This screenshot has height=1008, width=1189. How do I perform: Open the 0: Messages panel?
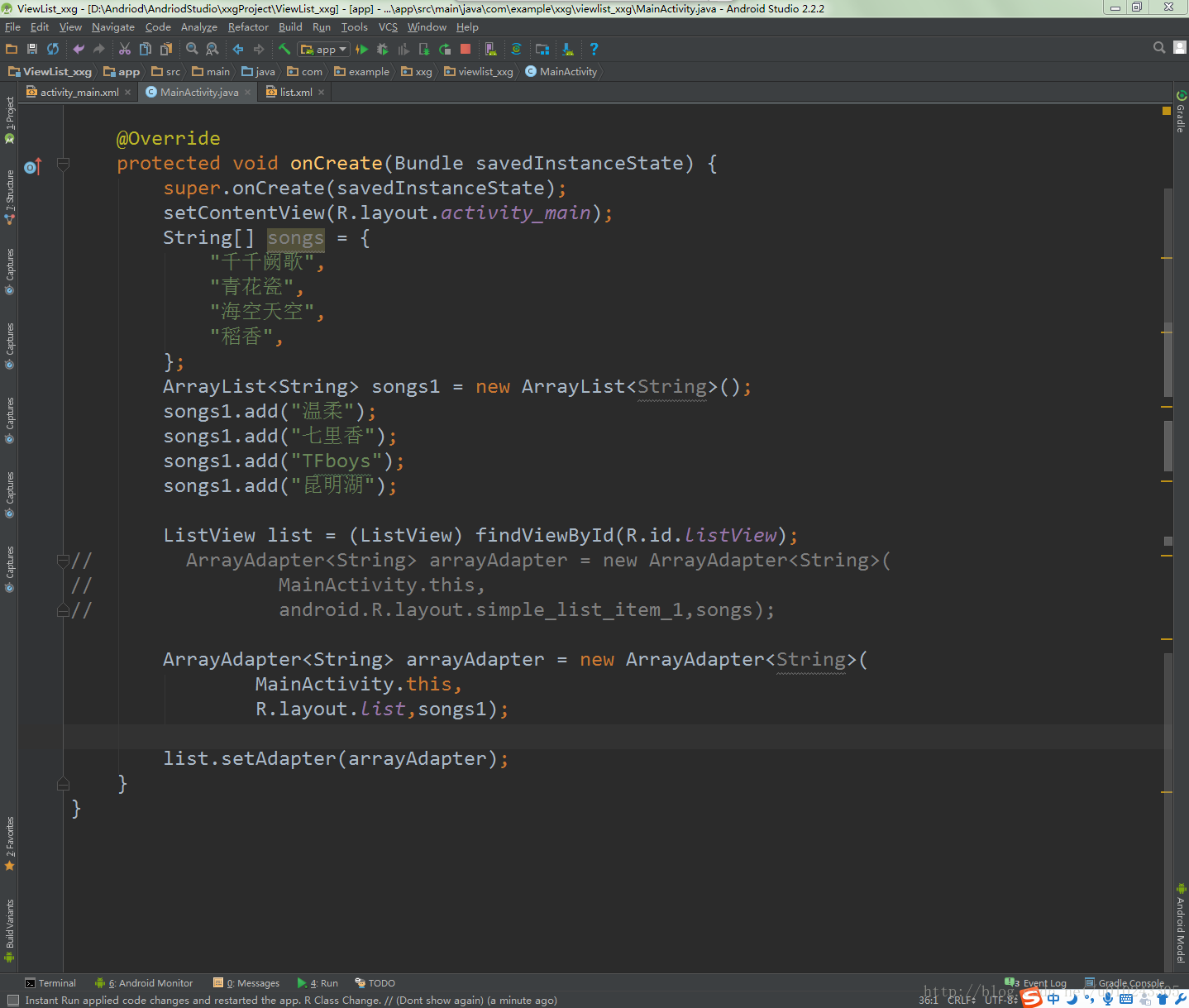tap(246, 983)
